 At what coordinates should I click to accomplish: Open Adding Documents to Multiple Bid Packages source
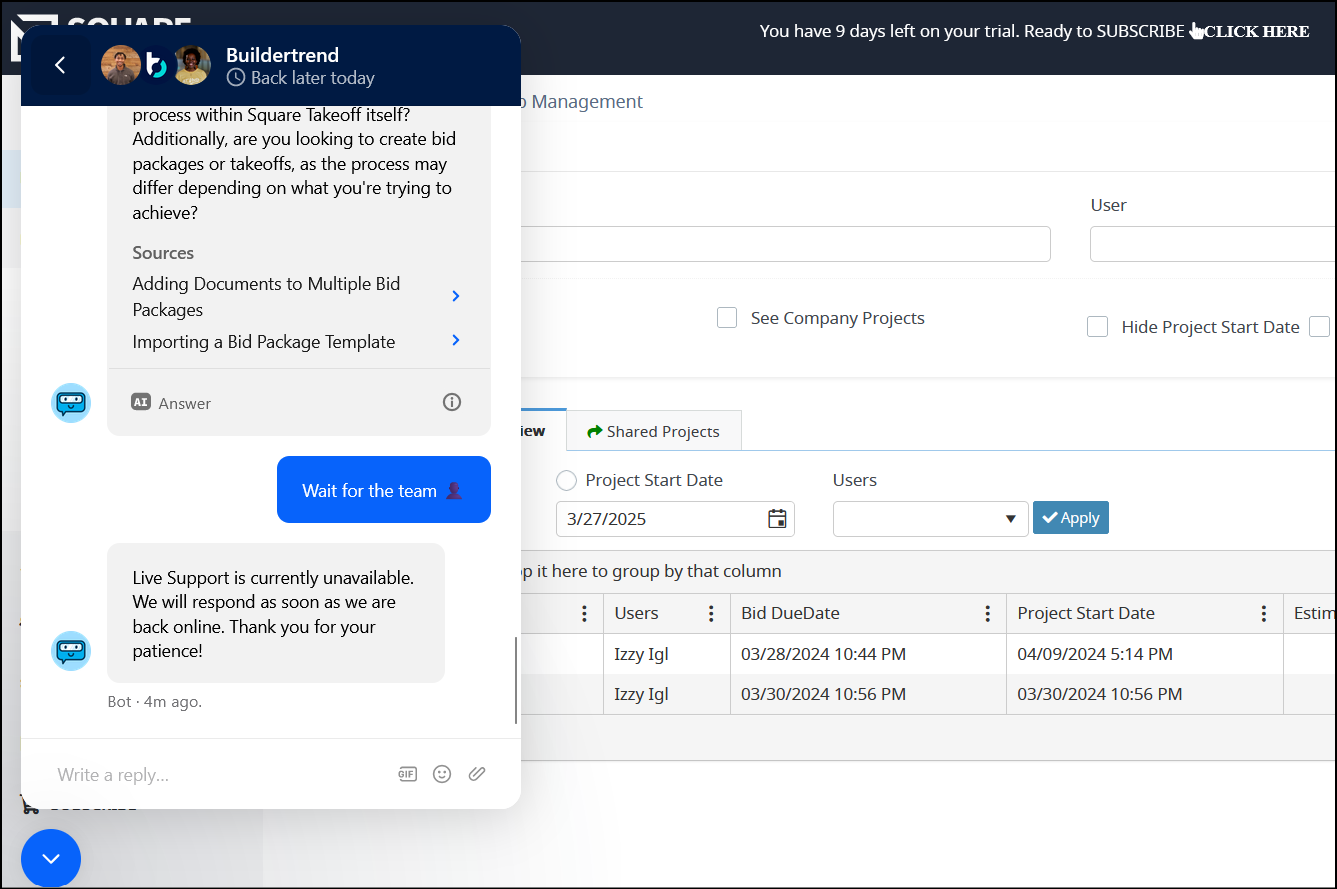click(x=297, y=296)
